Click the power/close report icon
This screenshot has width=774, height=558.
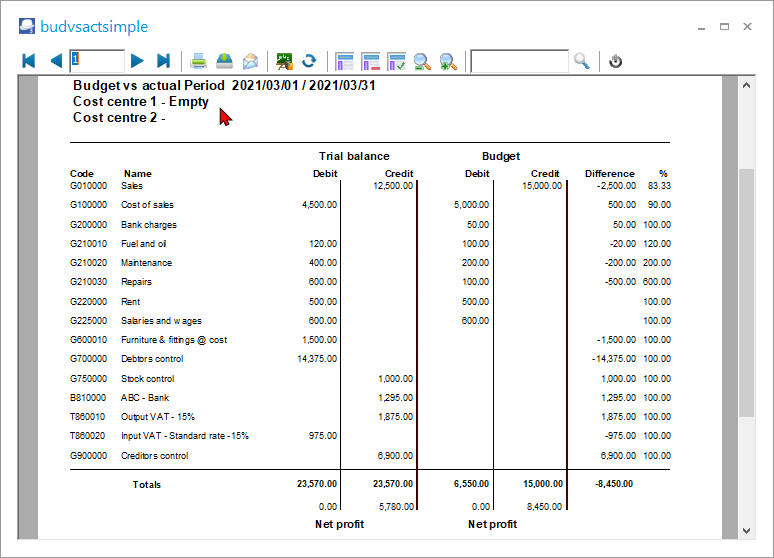(616, 61)
